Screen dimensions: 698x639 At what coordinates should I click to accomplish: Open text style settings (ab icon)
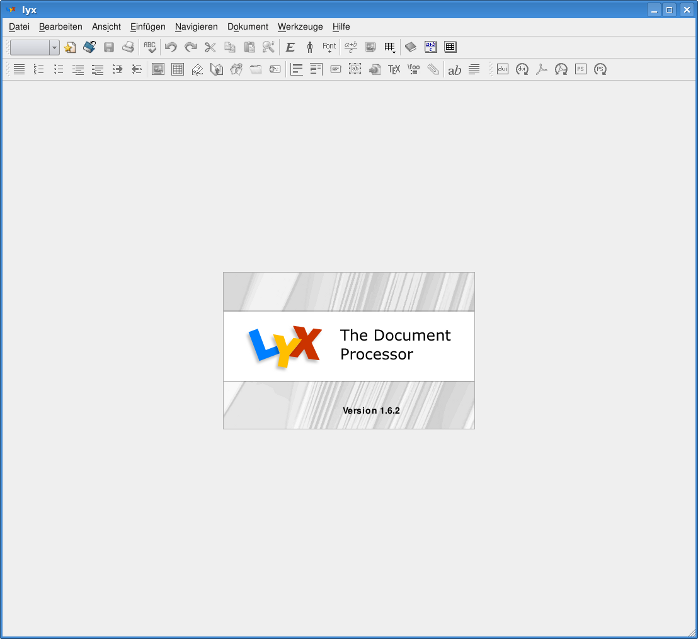click(455, 69)
